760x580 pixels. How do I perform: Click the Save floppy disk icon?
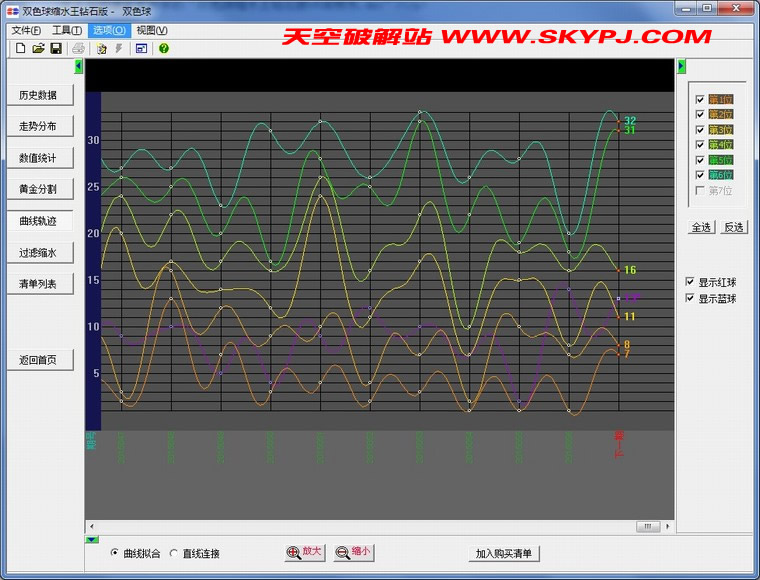point(56,48)
